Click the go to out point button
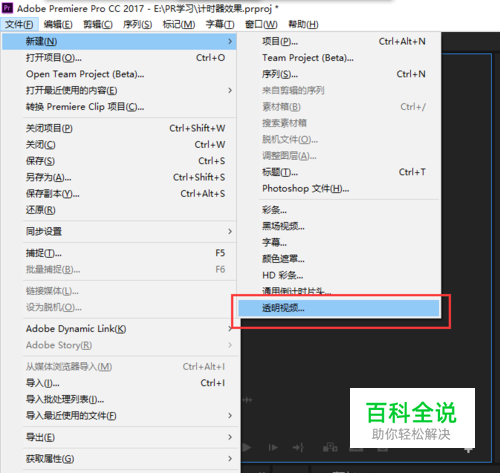500x473 pixels. click(298, 447)
